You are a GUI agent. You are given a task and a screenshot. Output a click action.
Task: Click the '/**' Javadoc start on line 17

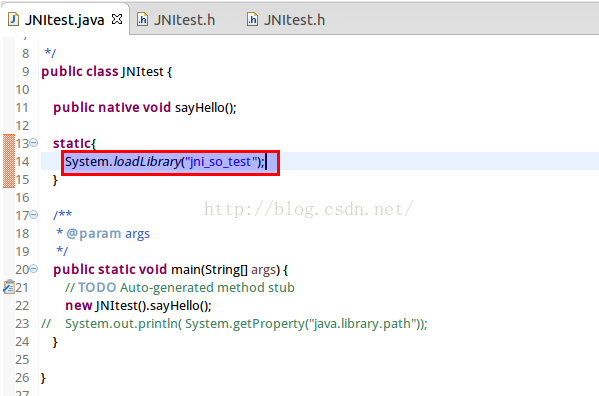[63, 215]
